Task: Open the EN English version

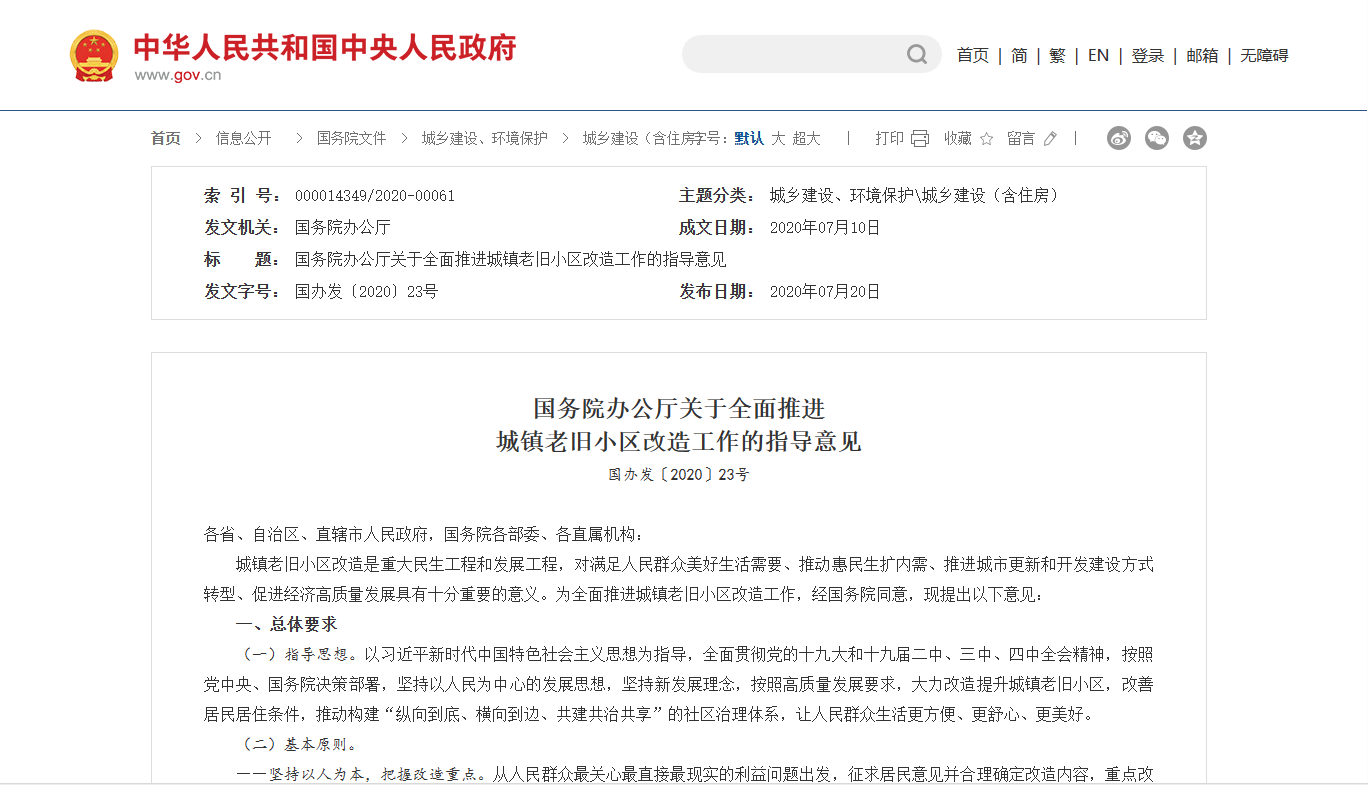Action: (1098, 56)
